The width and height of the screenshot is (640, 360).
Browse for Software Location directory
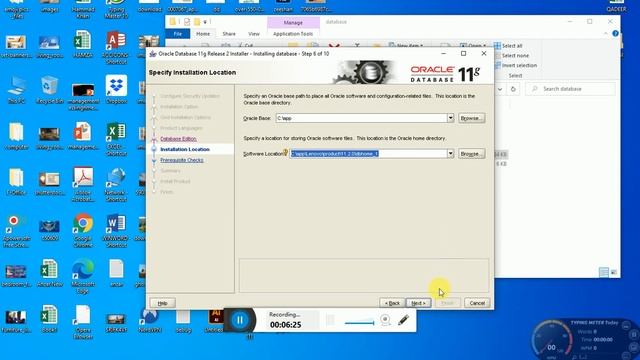[471, 153]
